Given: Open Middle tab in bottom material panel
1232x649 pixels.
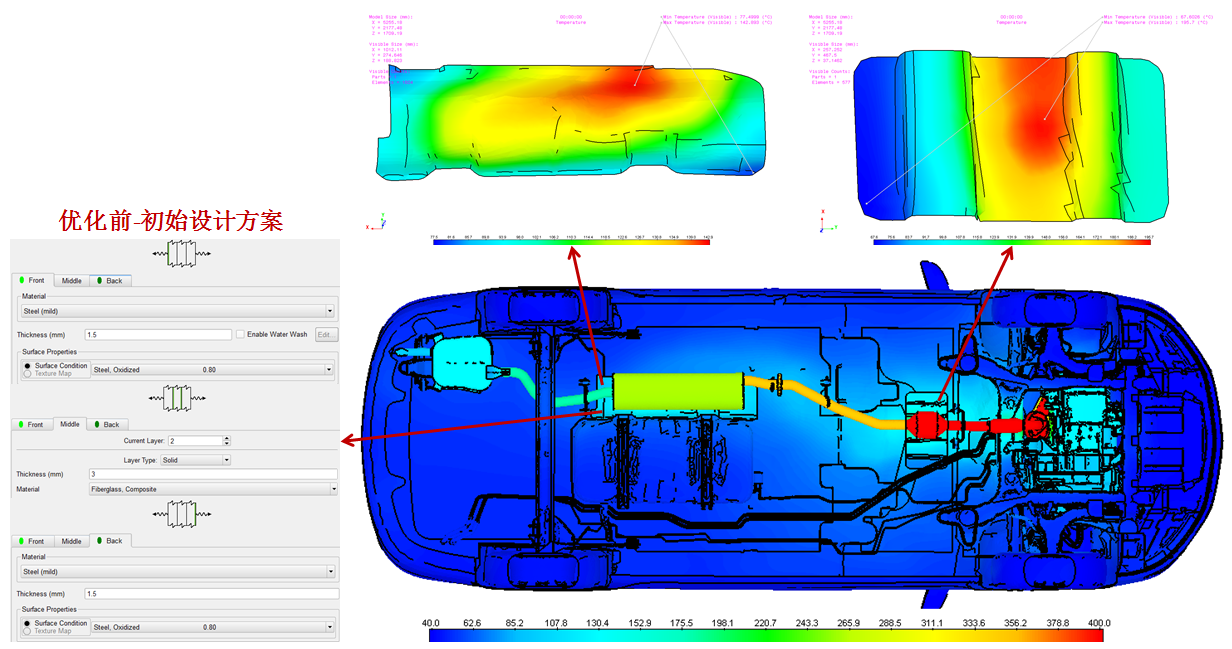Looking at the screenshot, I should [x=71, y=541].
